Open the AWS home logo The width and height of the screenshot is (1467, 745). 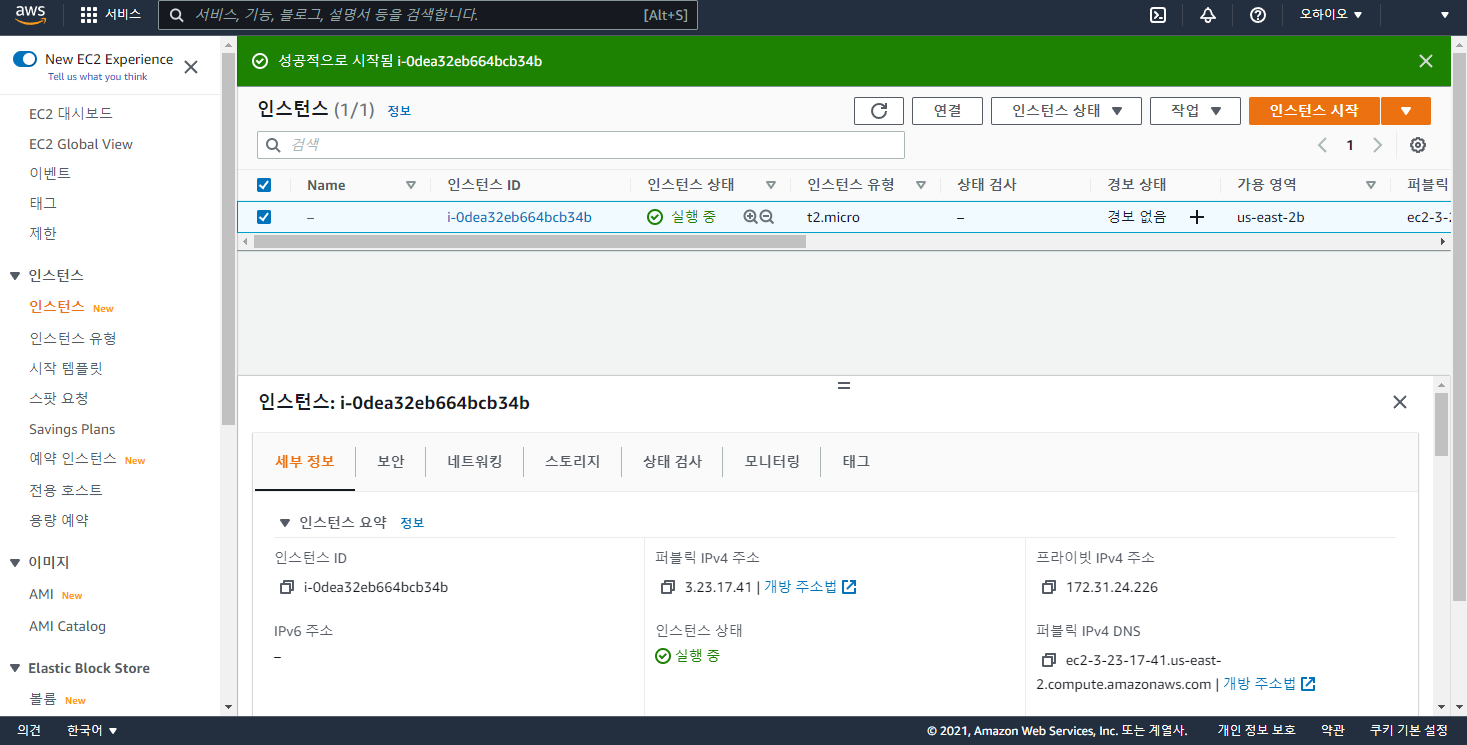point(30,14)
